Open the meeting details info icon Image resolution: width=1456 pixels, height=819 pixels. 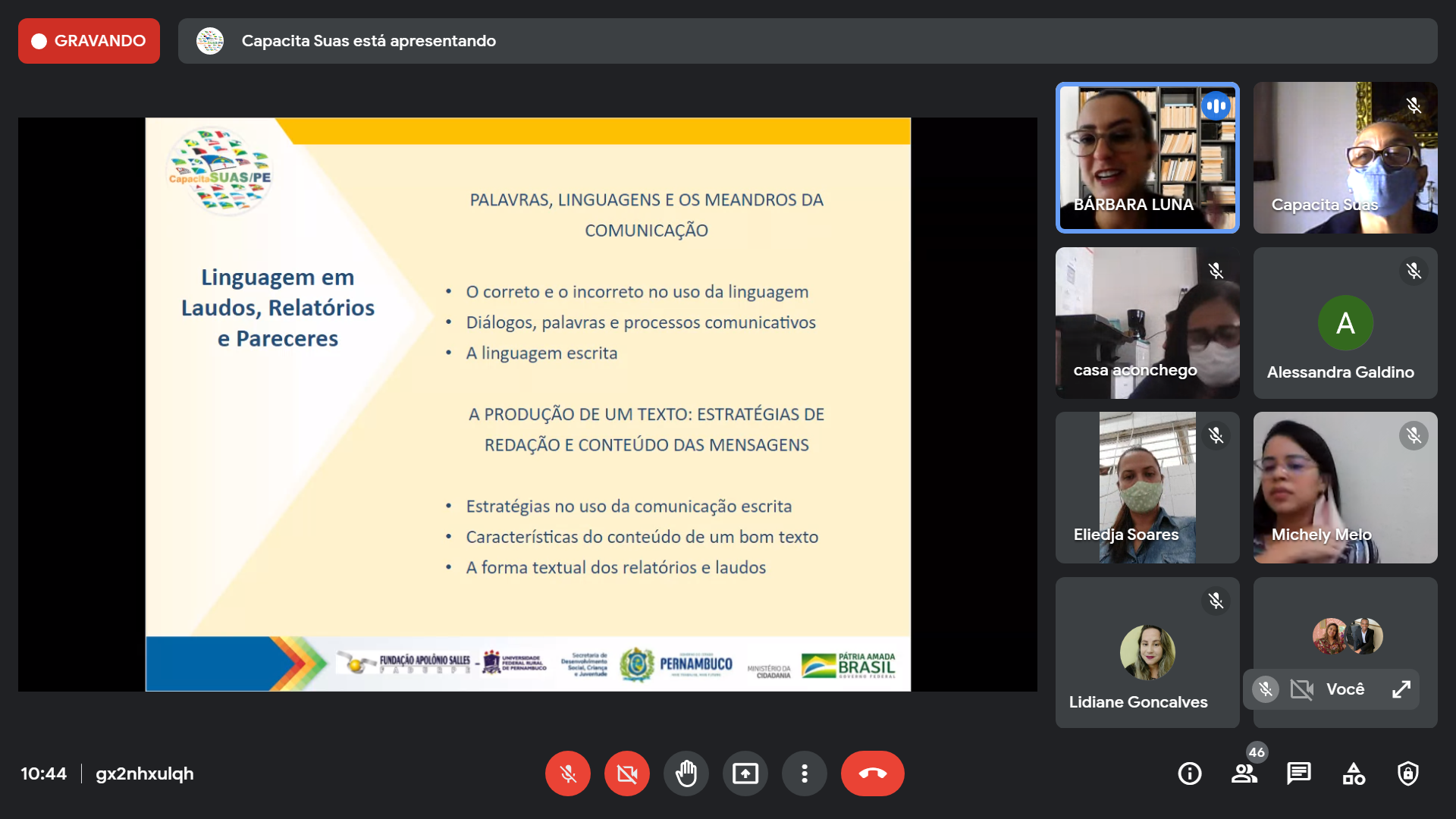coord(1189,773)
